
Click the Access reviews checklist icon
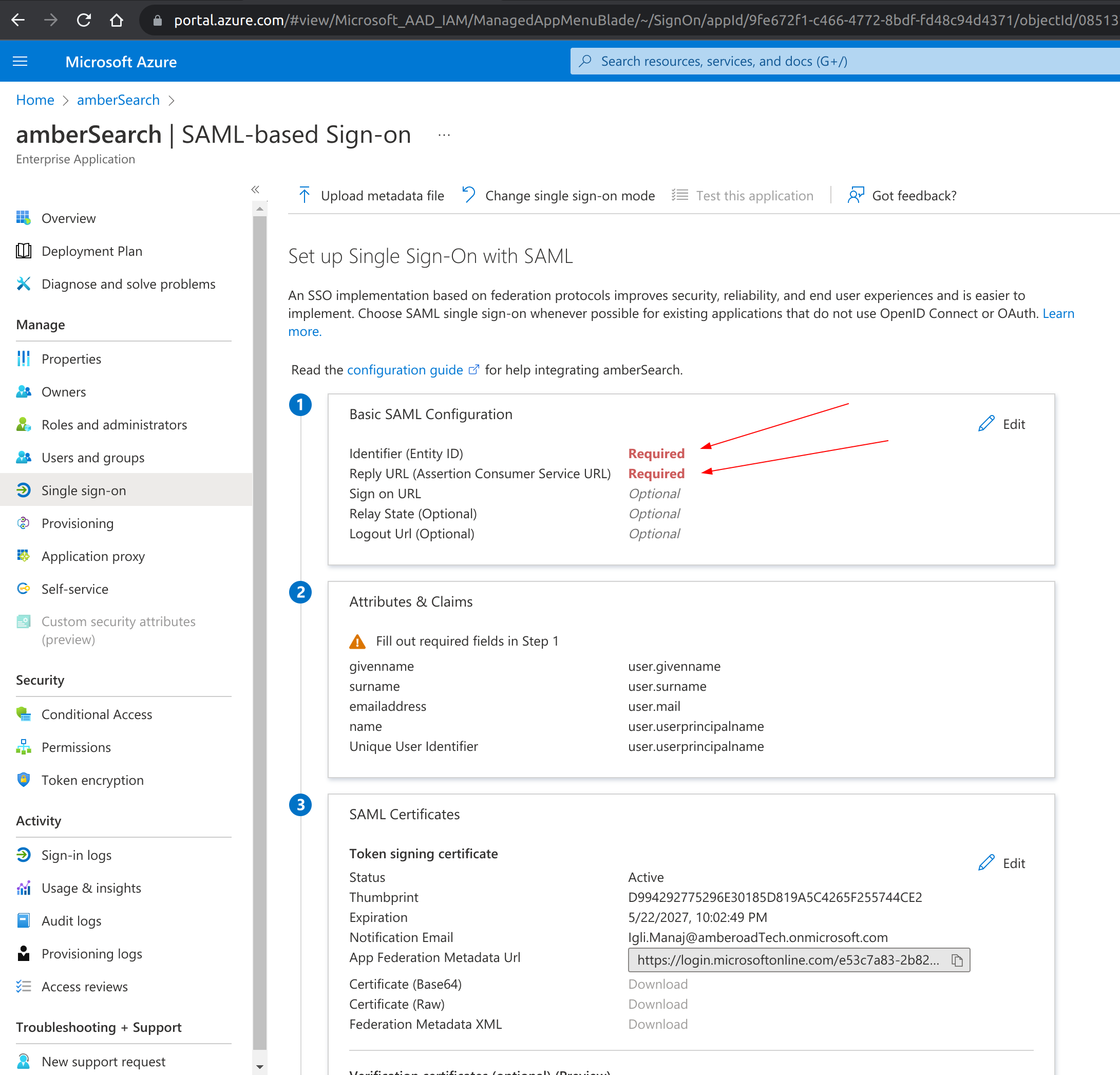(x=24, y=986)
